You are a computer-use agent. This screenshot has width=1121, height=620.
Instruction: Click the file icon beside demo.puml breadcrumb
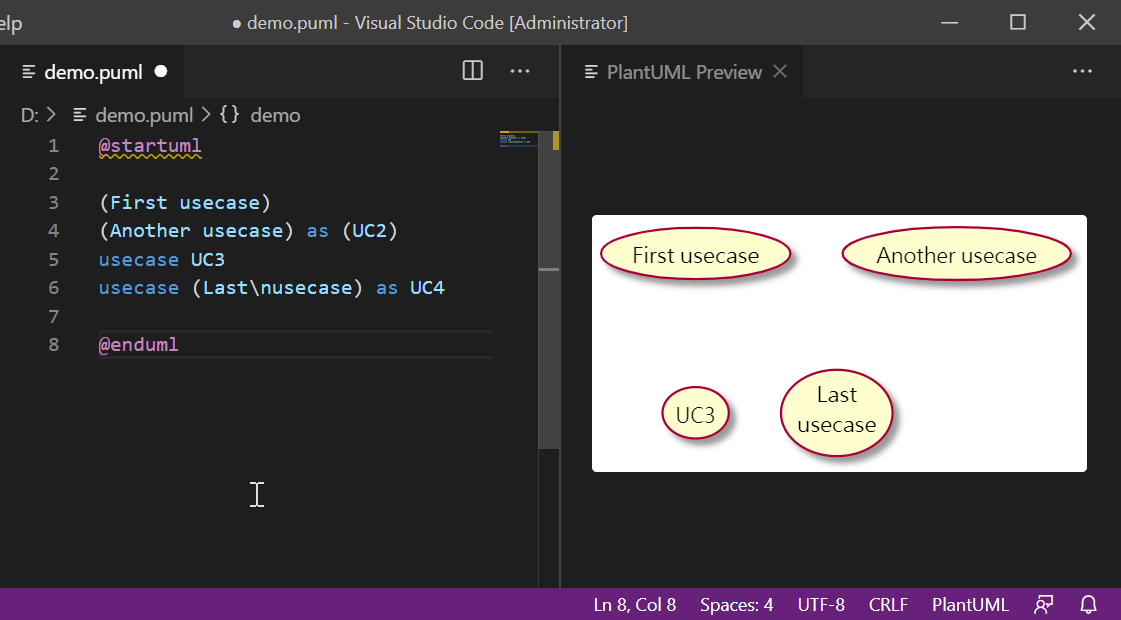(79, 115)
